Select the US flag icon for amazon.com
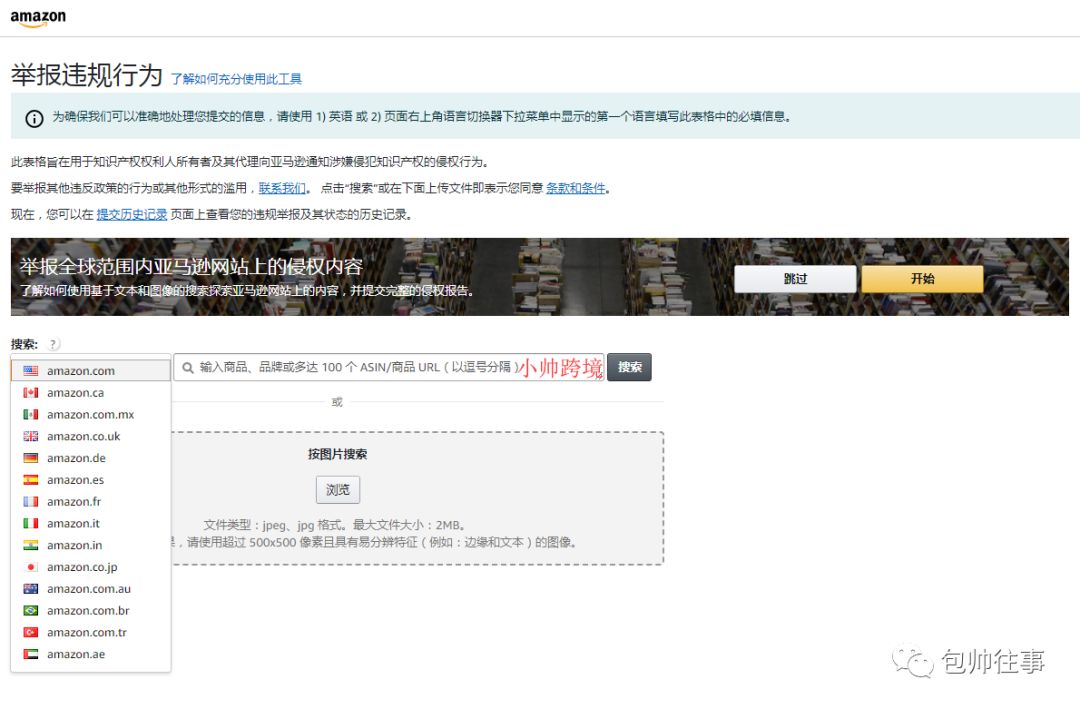 (30, 371)
